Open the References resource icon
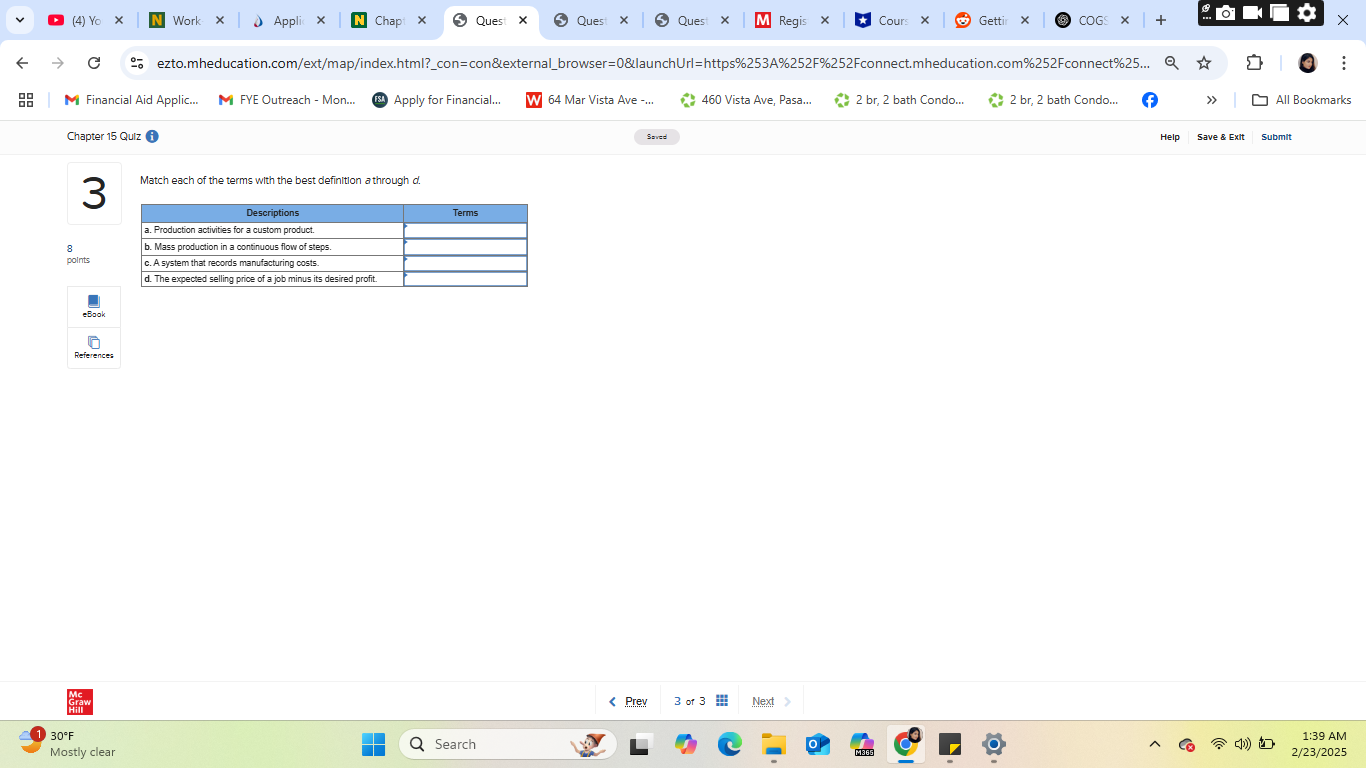Image resolution: width=1366 pixels, height=768 pixels. pyautogui.click(x=94, y=348)
